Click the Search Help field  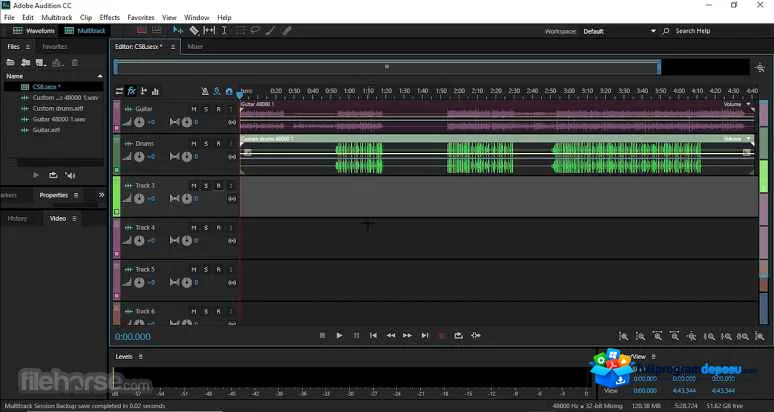click(x=693, y=31)
